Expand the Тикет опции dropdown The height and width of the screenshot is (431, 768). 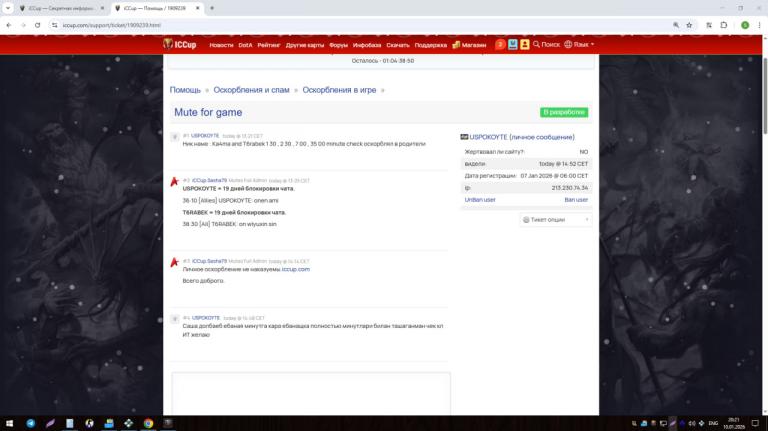pos(555,220)
